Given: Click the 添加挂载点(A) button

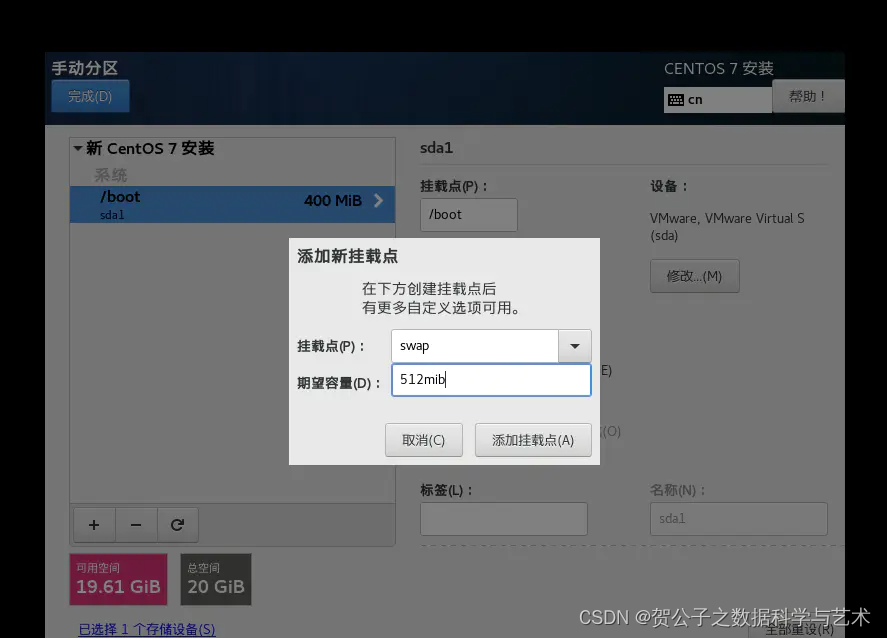Looking at the screenshot, I should coord(533,440).
